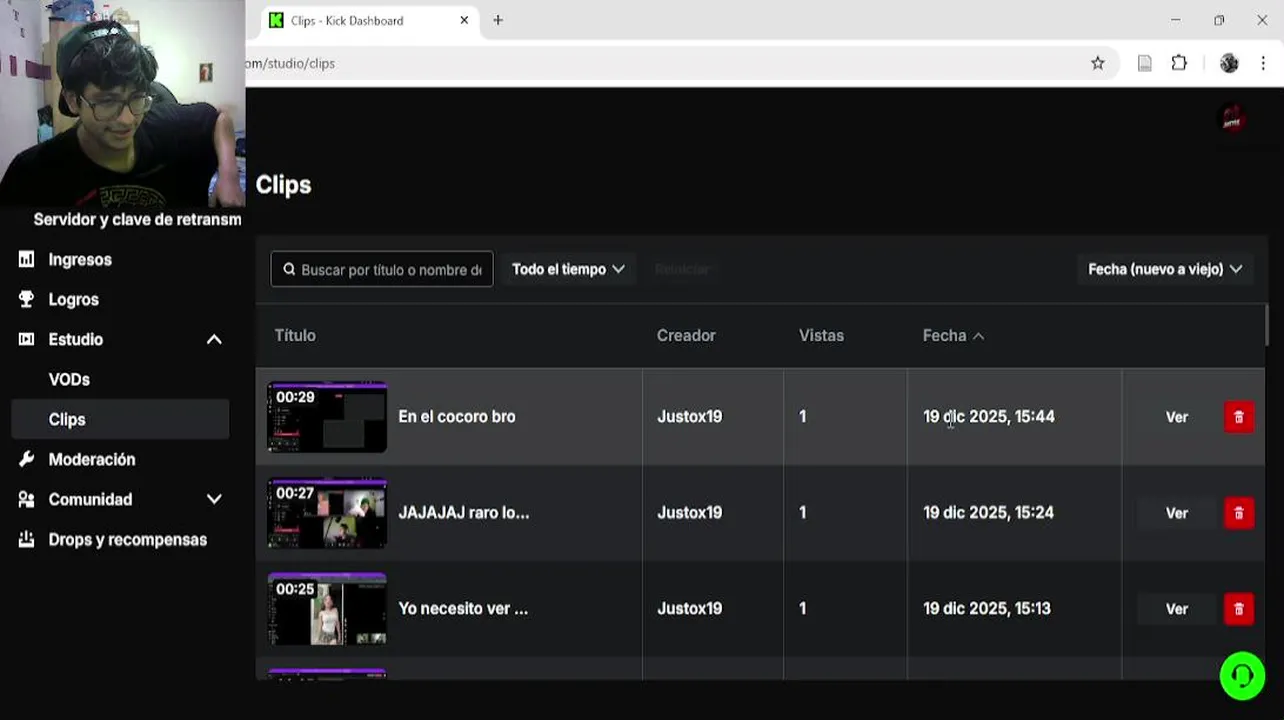Open Ingresos in the sidebar
1284x720 pixels.
(80, 260)
